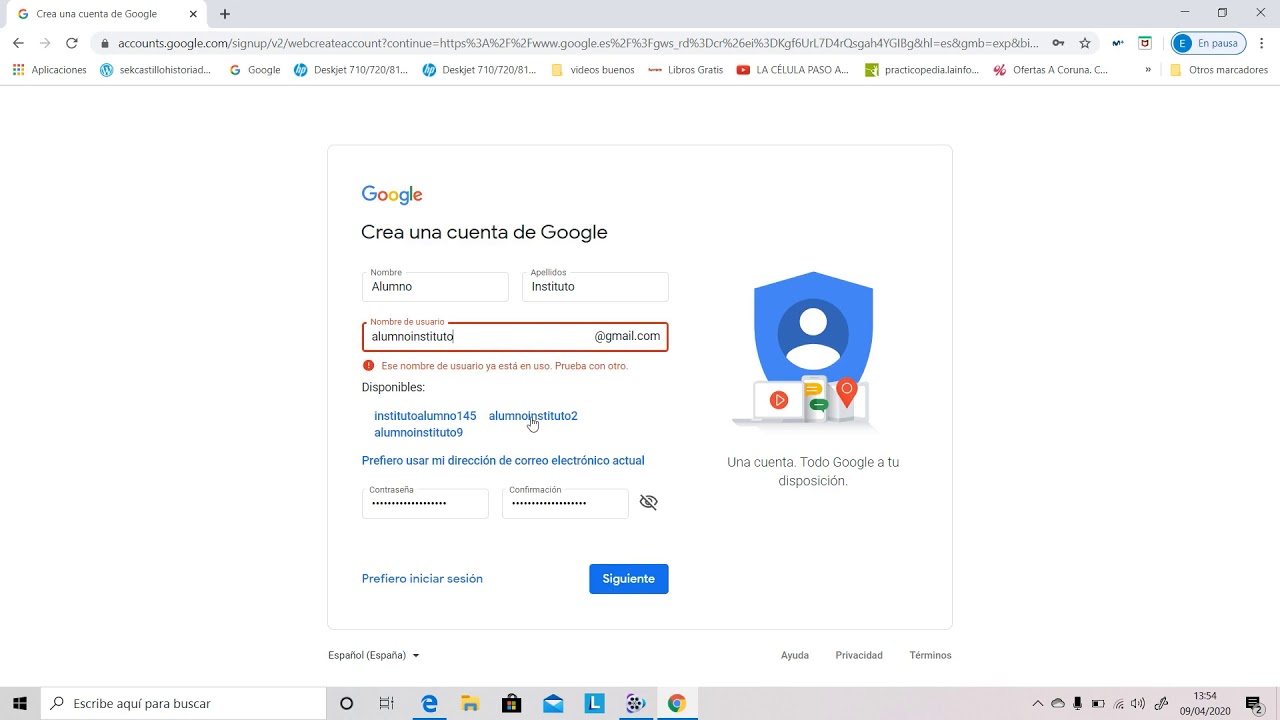Click the Contraseña password field
The image size is (1280, 720).
[x=425, y=504]
